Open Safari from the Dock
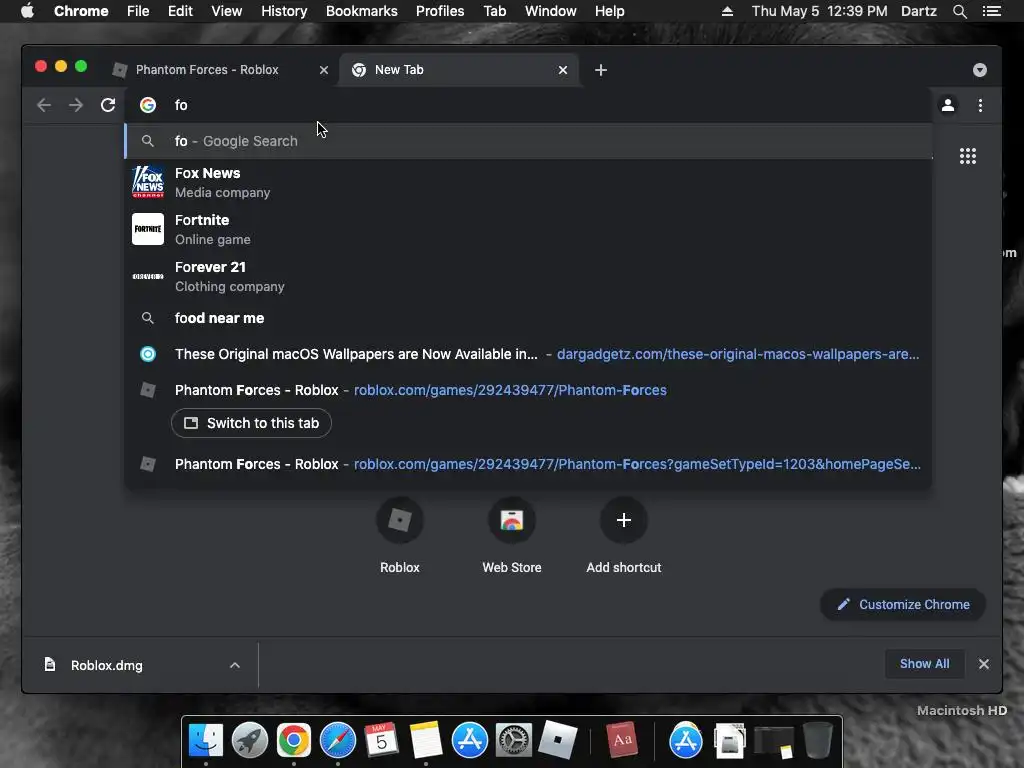 338,740
